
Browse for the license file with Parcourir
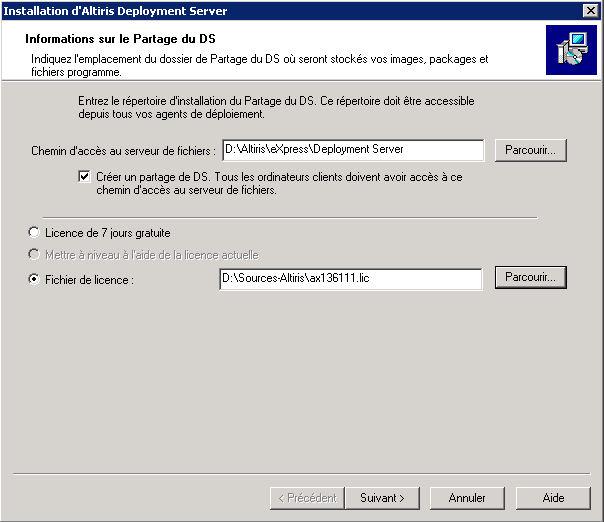pyautogui.click(x=529, y=277)
